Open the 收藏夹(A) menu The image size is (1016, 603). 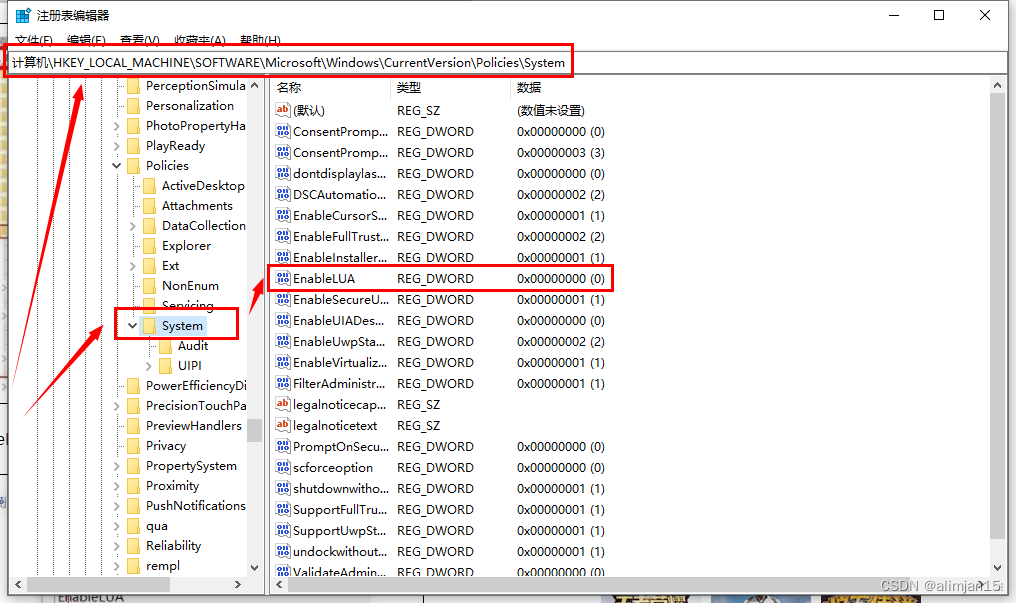coord(200,40)
